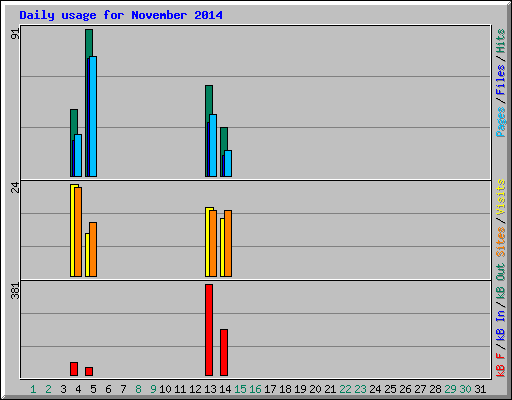Click the cyan pages bar for day 14
Viewport: 512px width, 400px height.
pyautogui.click(x=228, y=164)
